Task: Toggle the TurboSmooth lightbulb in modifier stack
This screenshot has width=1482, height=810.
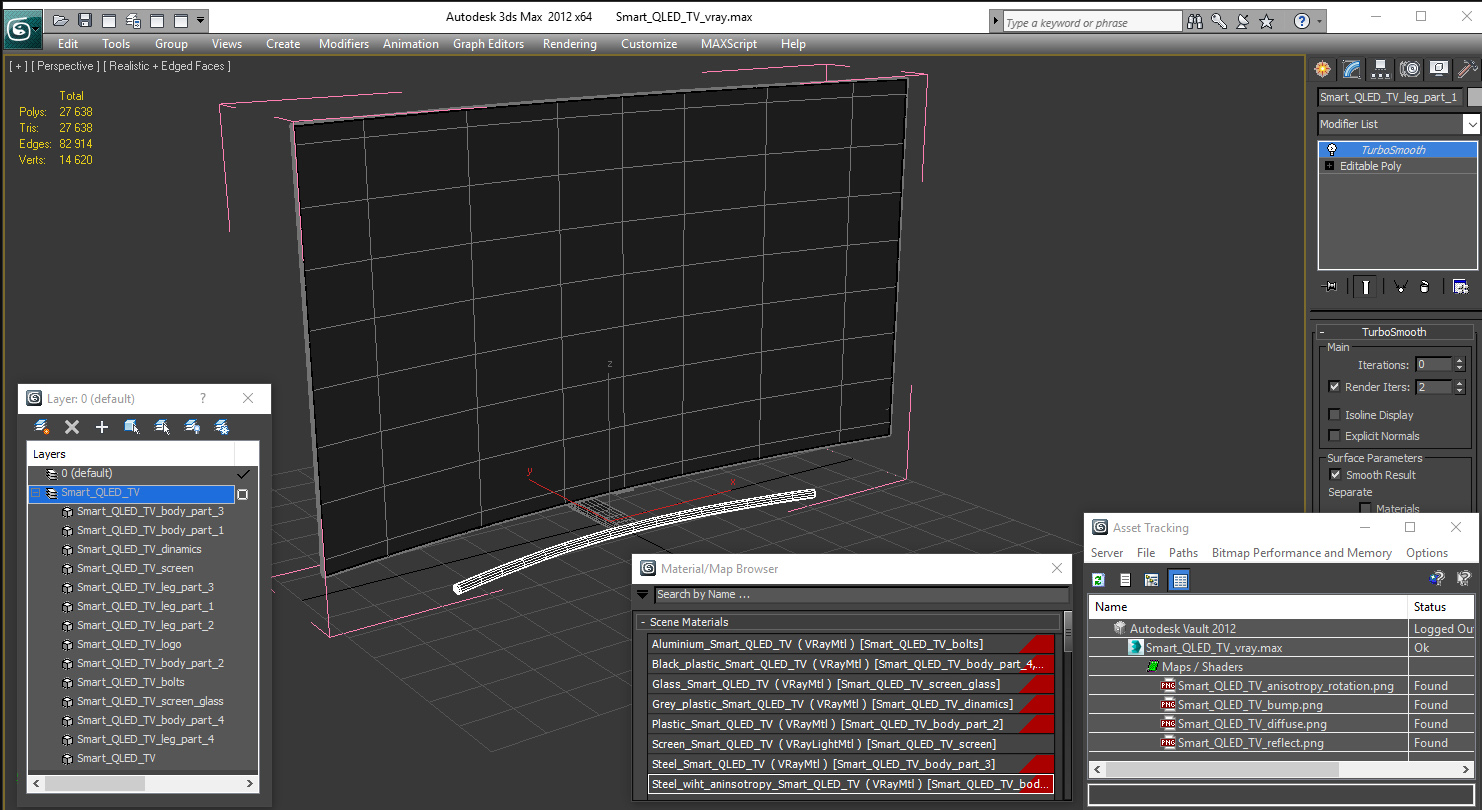Action: [1331, 150]
